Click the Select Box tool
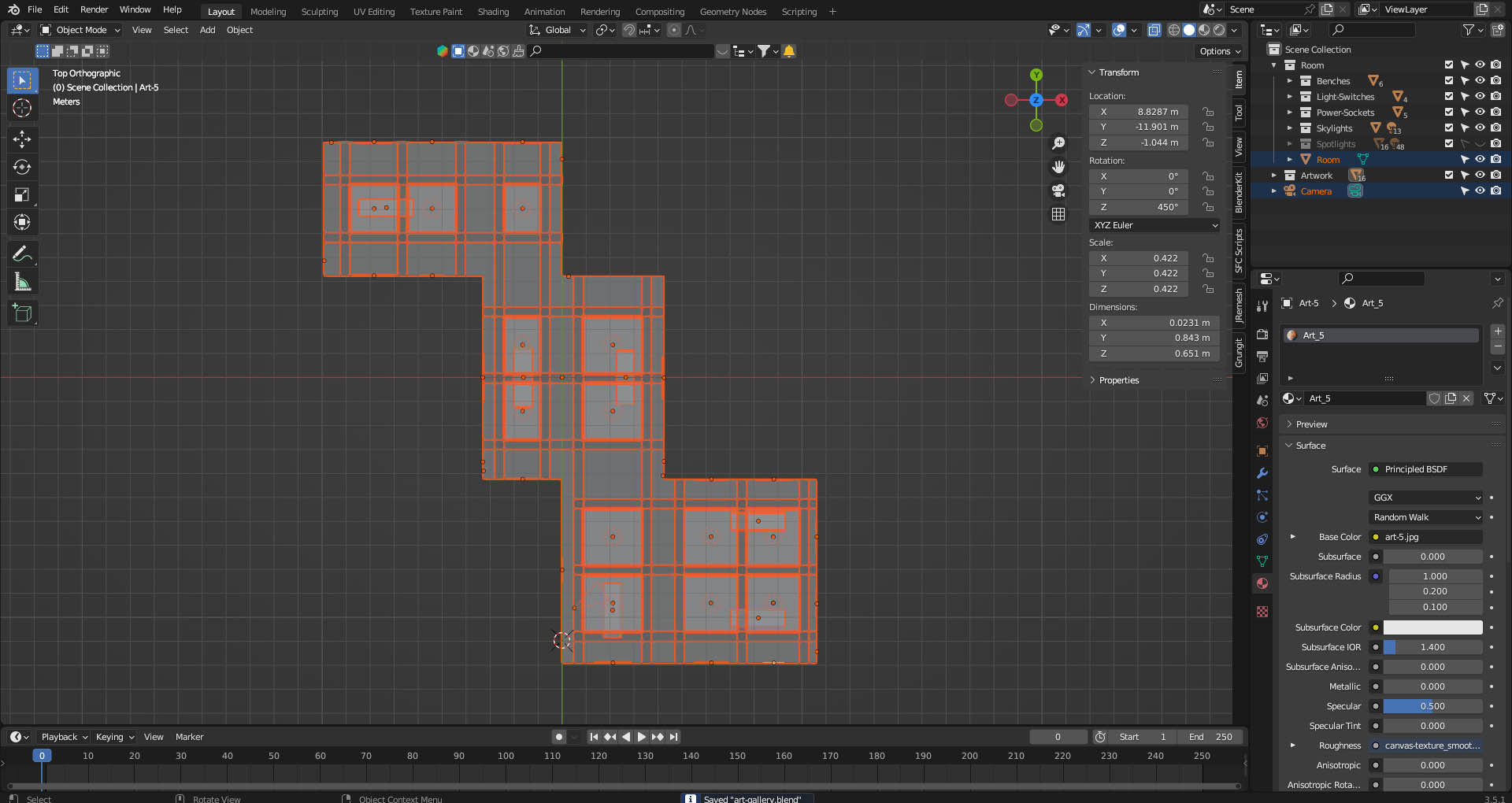1512x803 pixels. click(22, 80)
